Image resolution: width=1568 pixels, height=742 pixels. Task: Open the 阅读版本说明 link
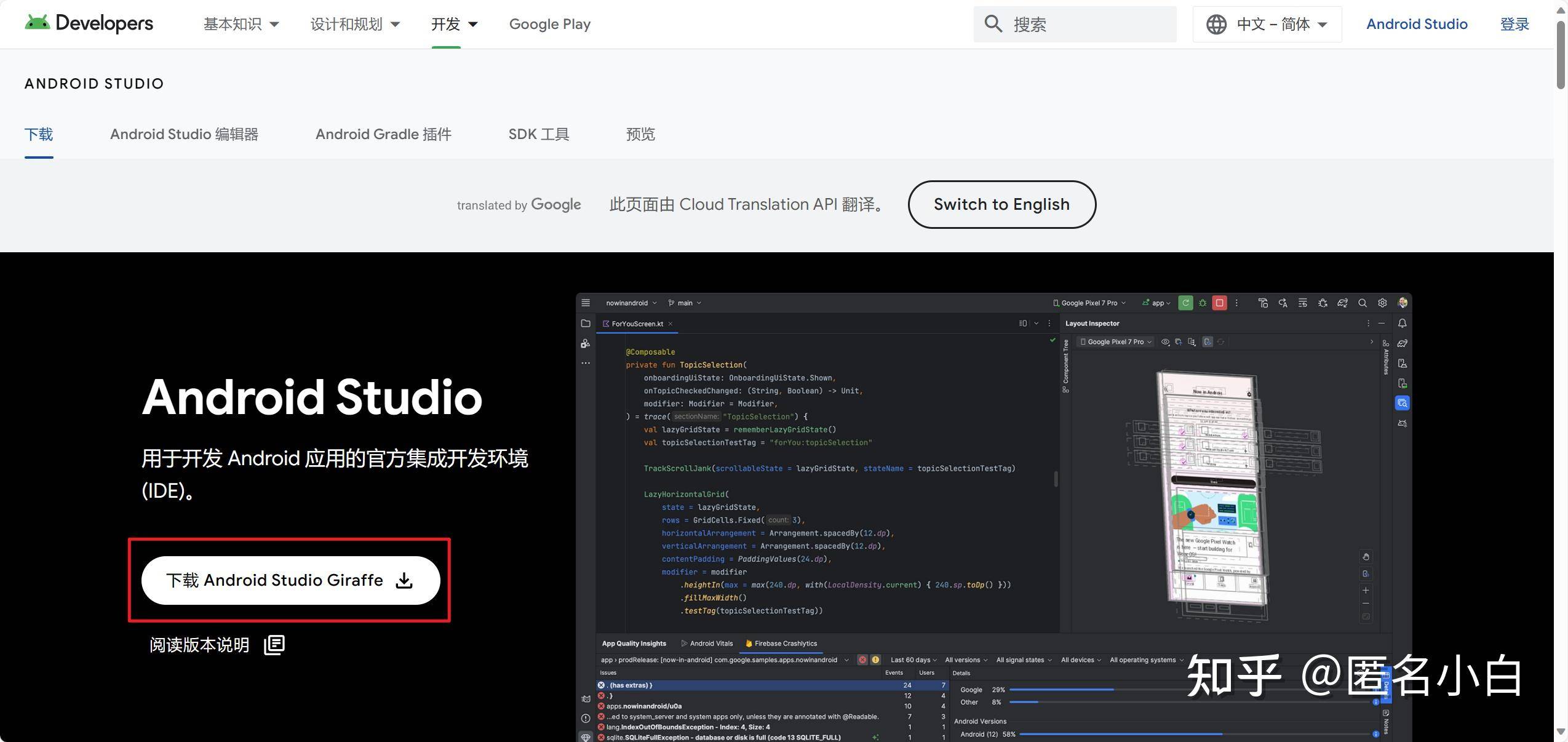[x=199, y=645]
